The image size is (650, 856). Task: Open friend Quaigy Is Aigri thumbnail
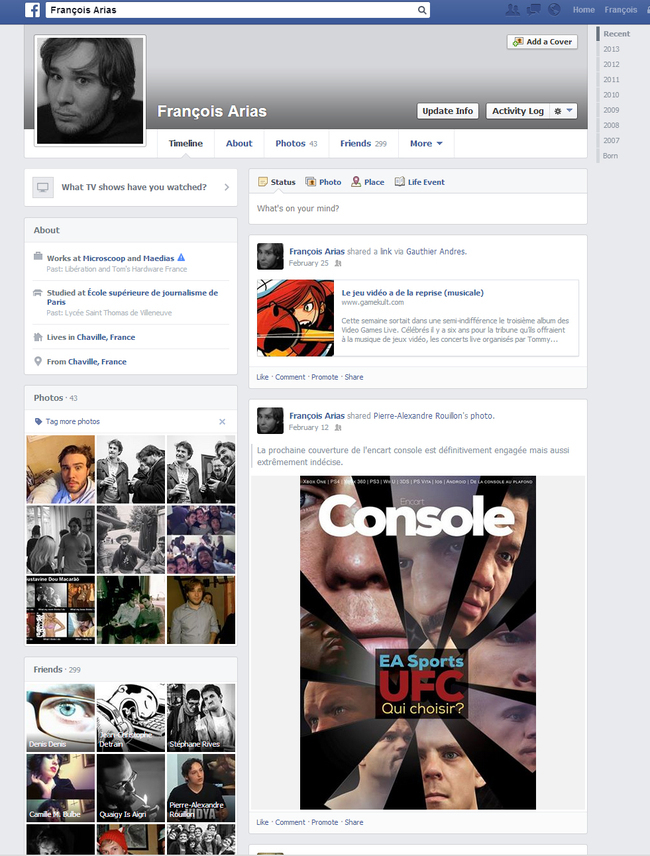click(131, 788)
